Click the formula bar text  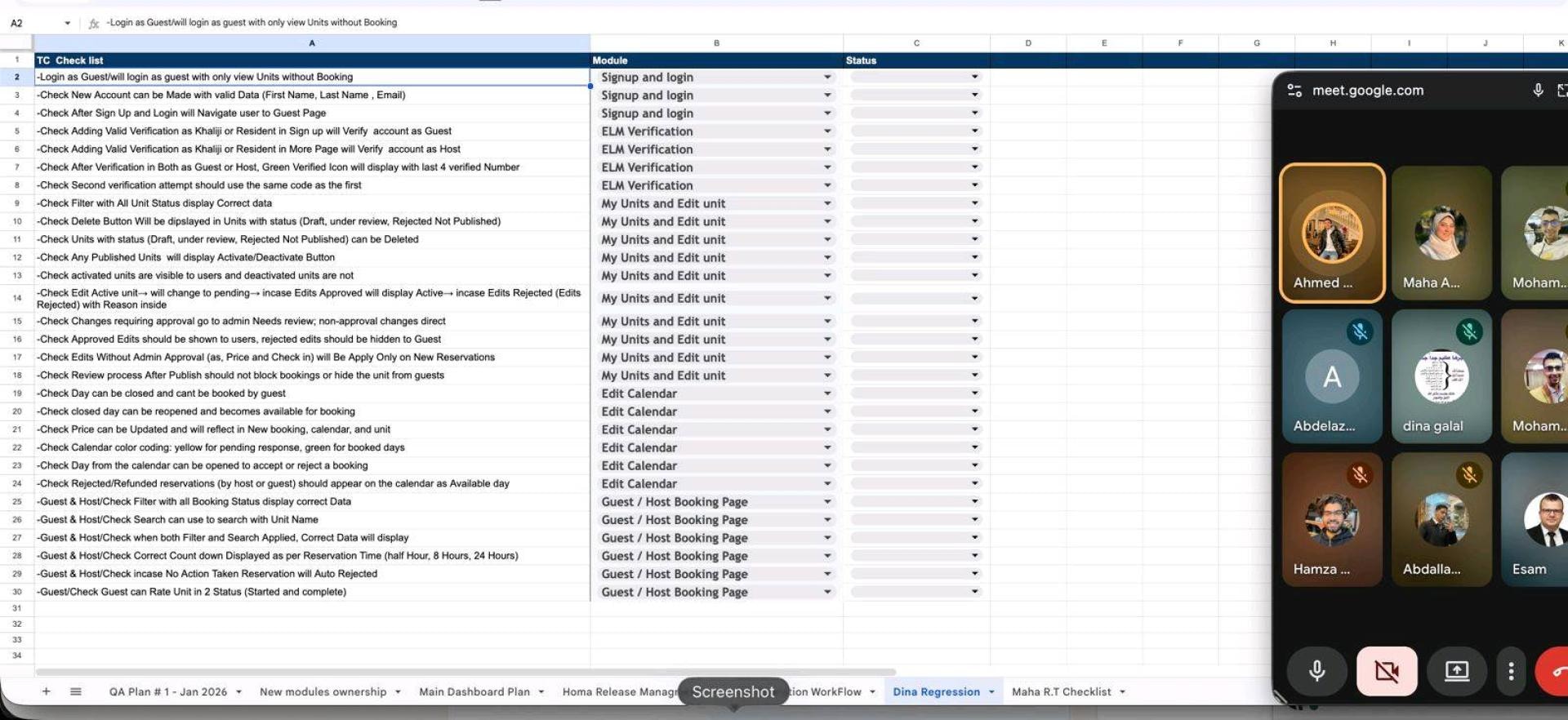click(x=252, y=23)
